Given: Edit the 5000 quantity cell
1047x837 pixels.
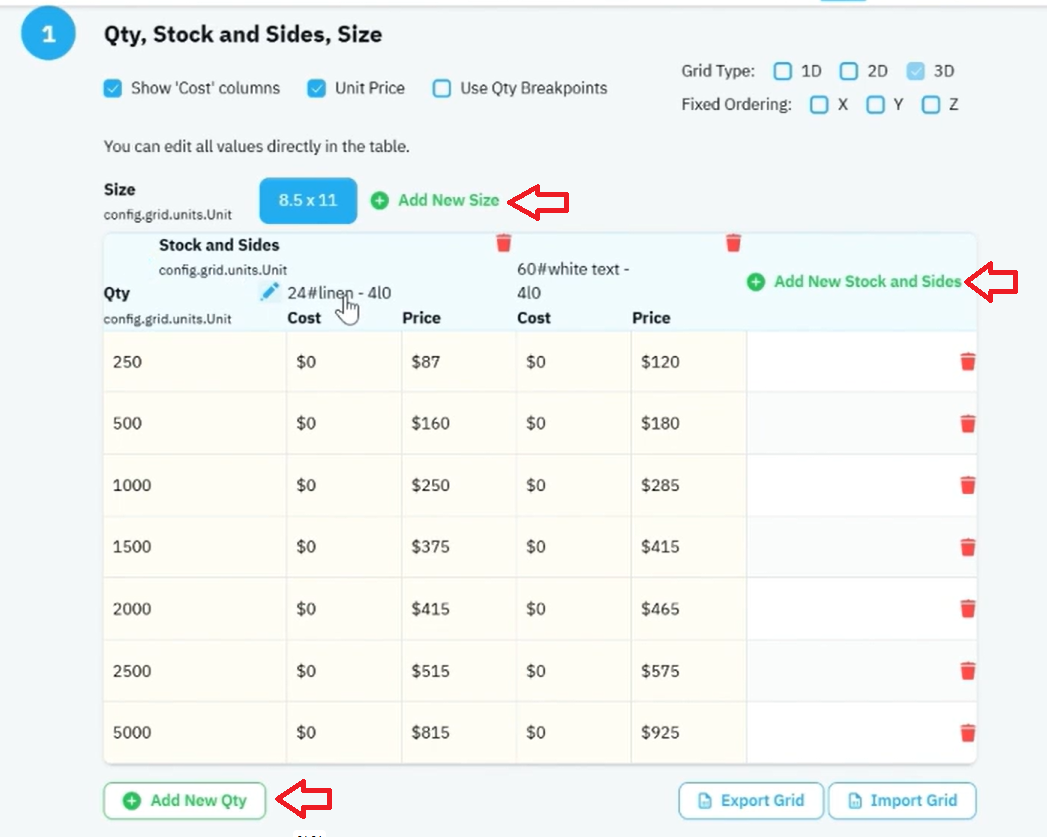Looking at the screenshot, I should tap(195, 732).
